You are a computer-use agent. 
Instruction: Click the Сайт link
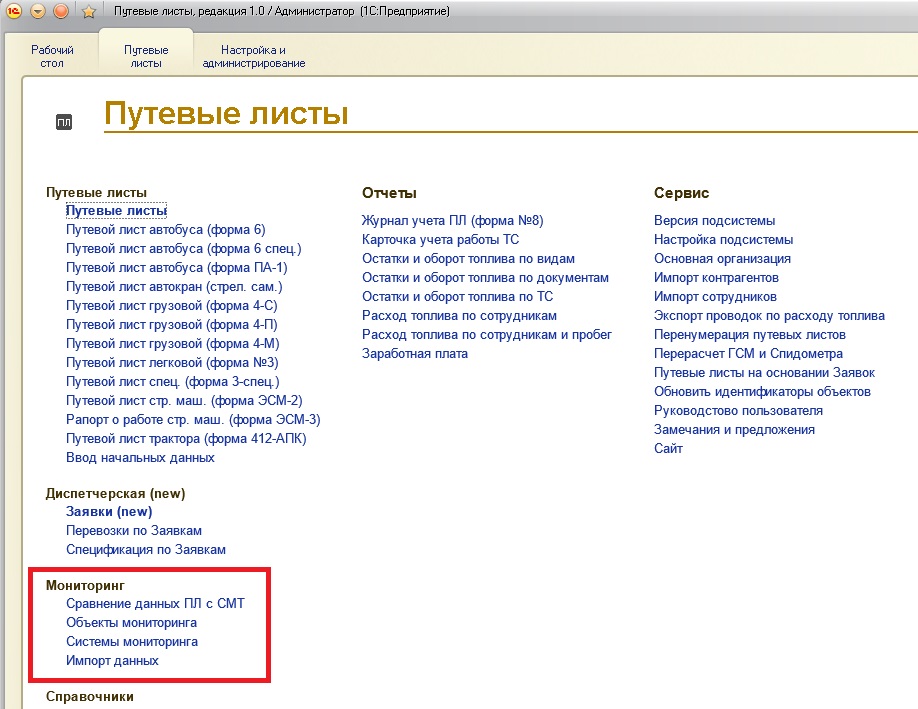[x=668, y=449]
